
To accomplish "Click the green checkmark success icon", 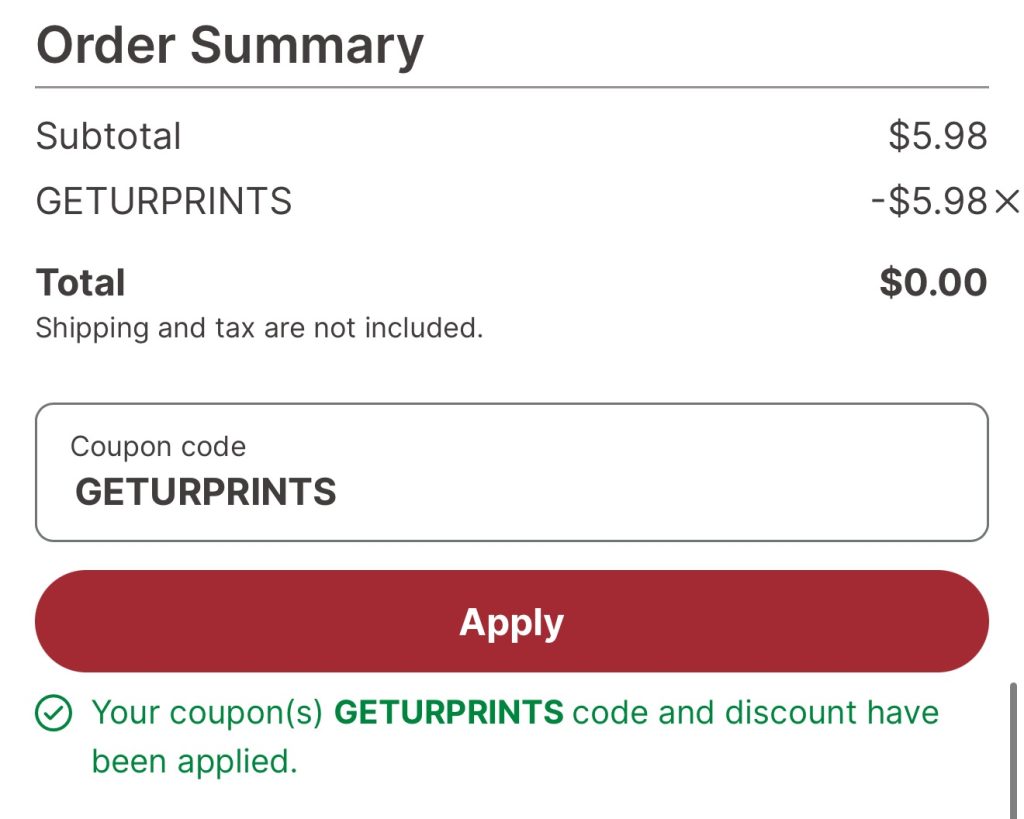I will (x=54, y=713).
